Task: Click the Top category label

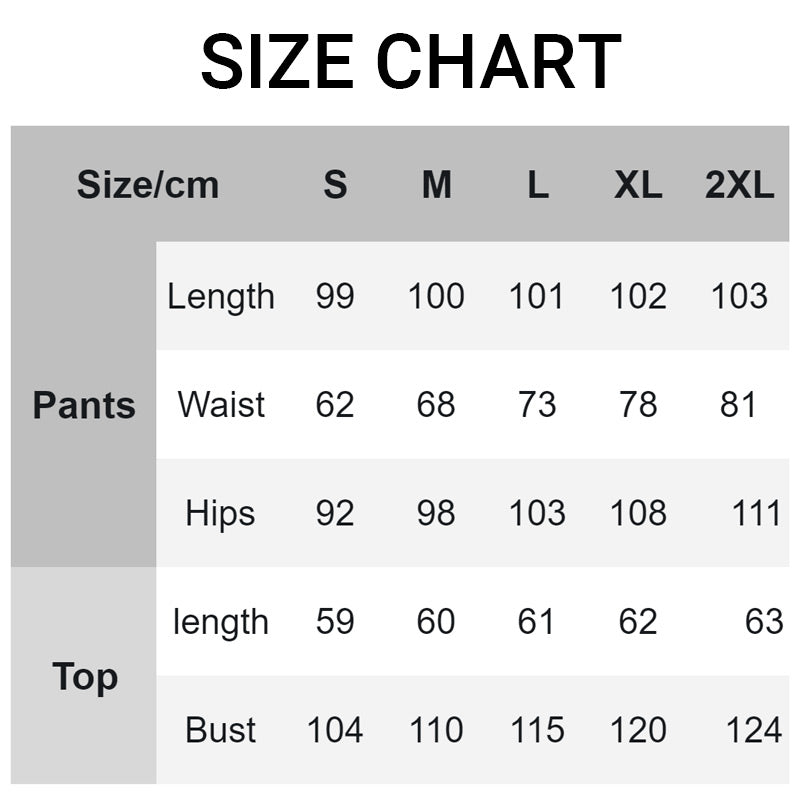Action: click(84, 677)
